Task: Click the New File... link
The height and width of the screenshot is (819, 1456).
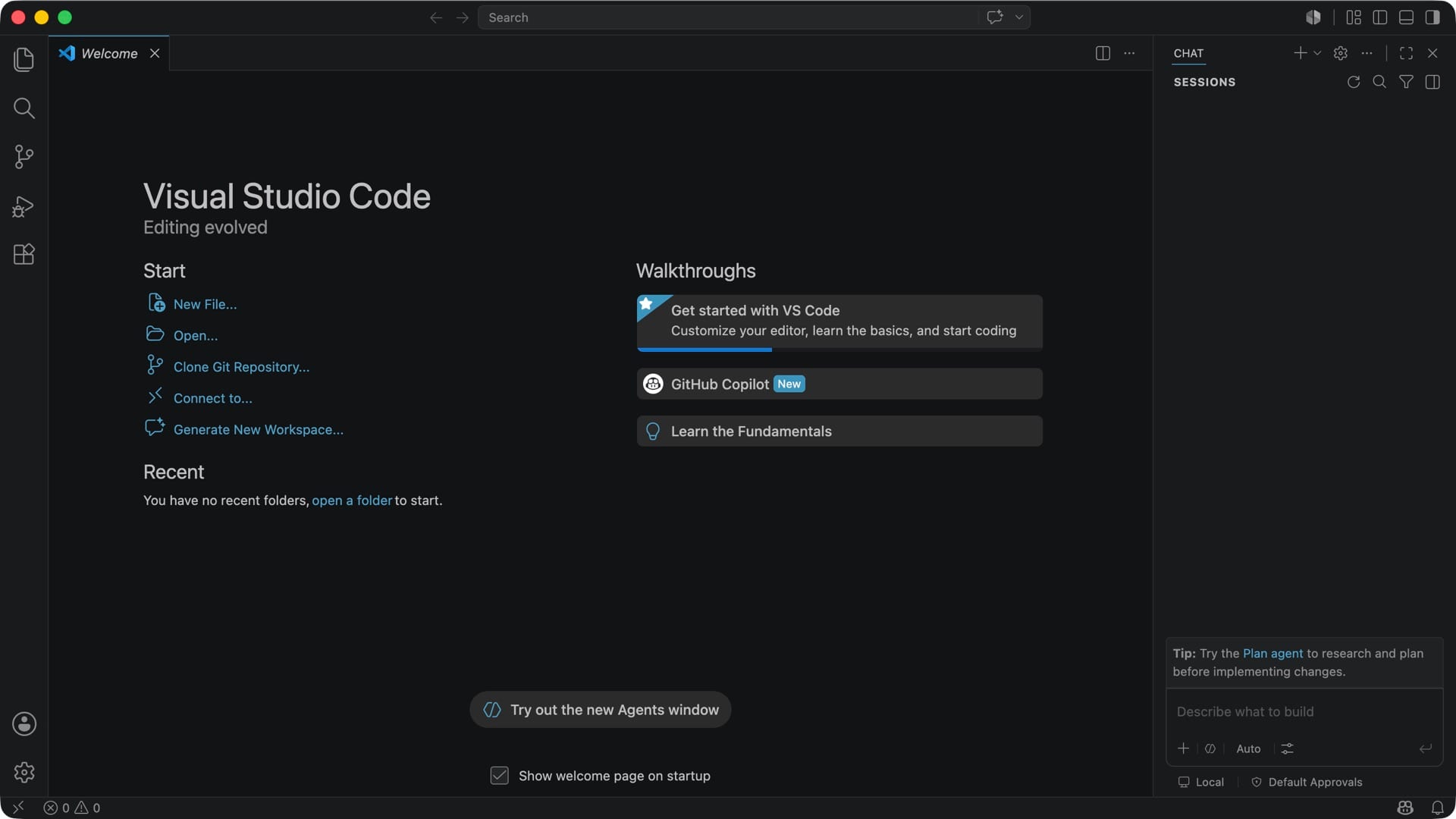Action: click(x=205, y=304)
